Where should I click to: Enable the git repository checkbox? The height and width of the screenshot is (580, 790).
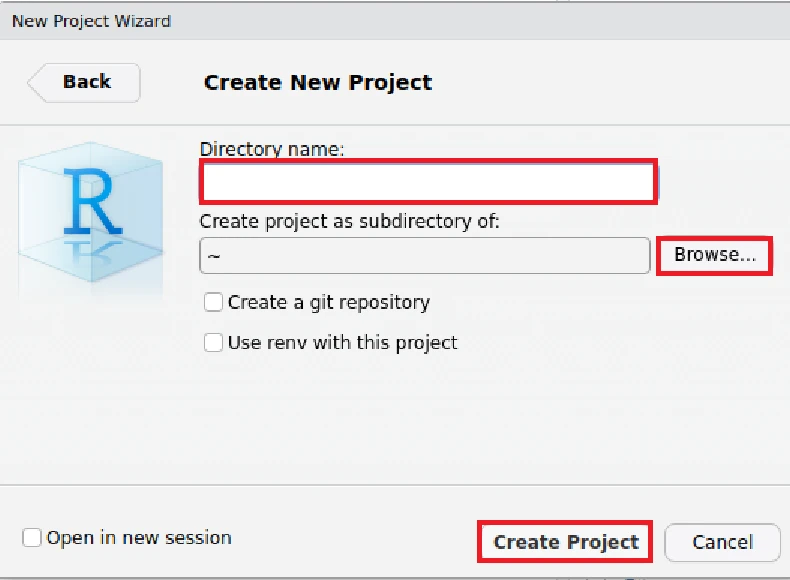pos(213,302)
